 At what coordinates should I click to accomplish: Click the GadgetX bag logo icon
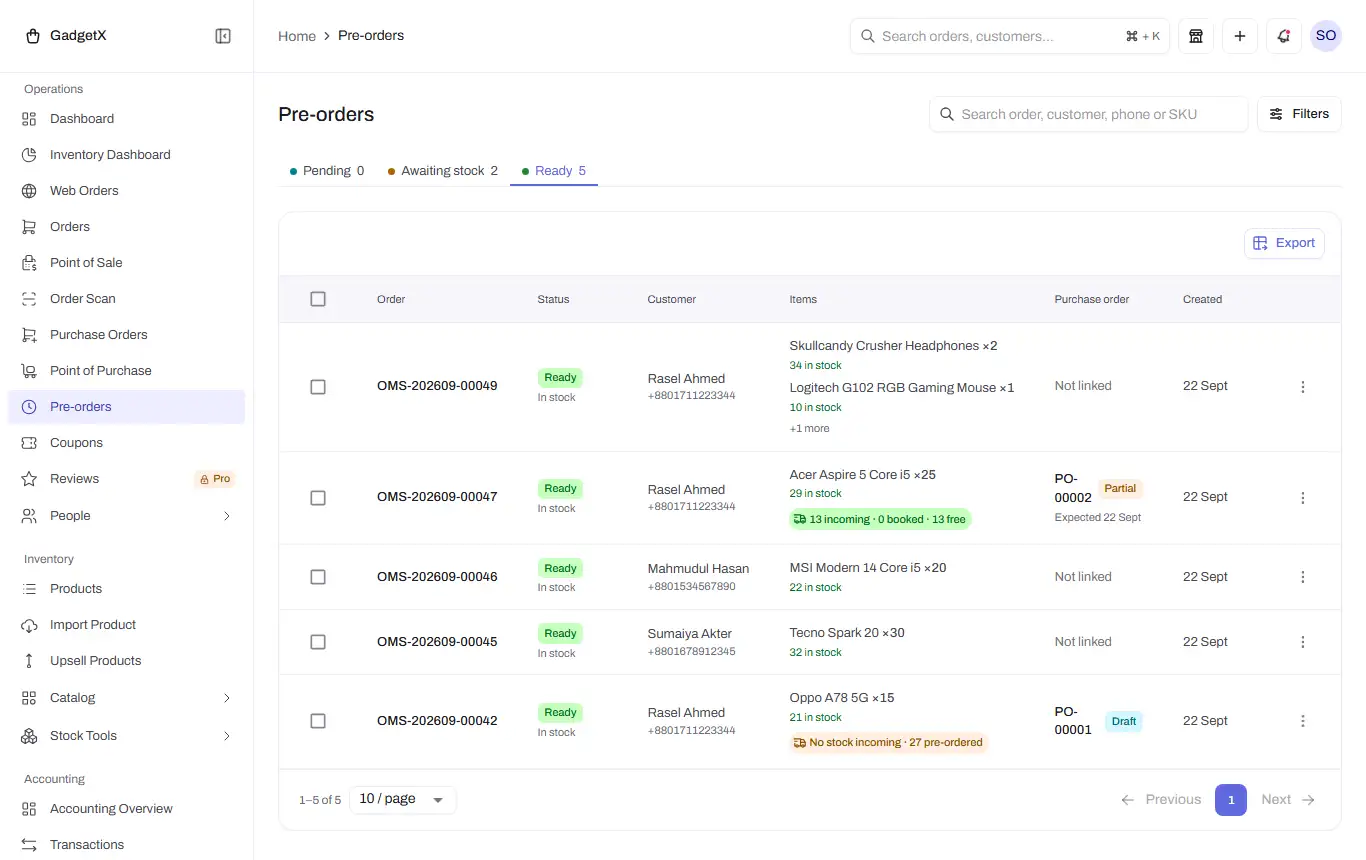(33, 36)
